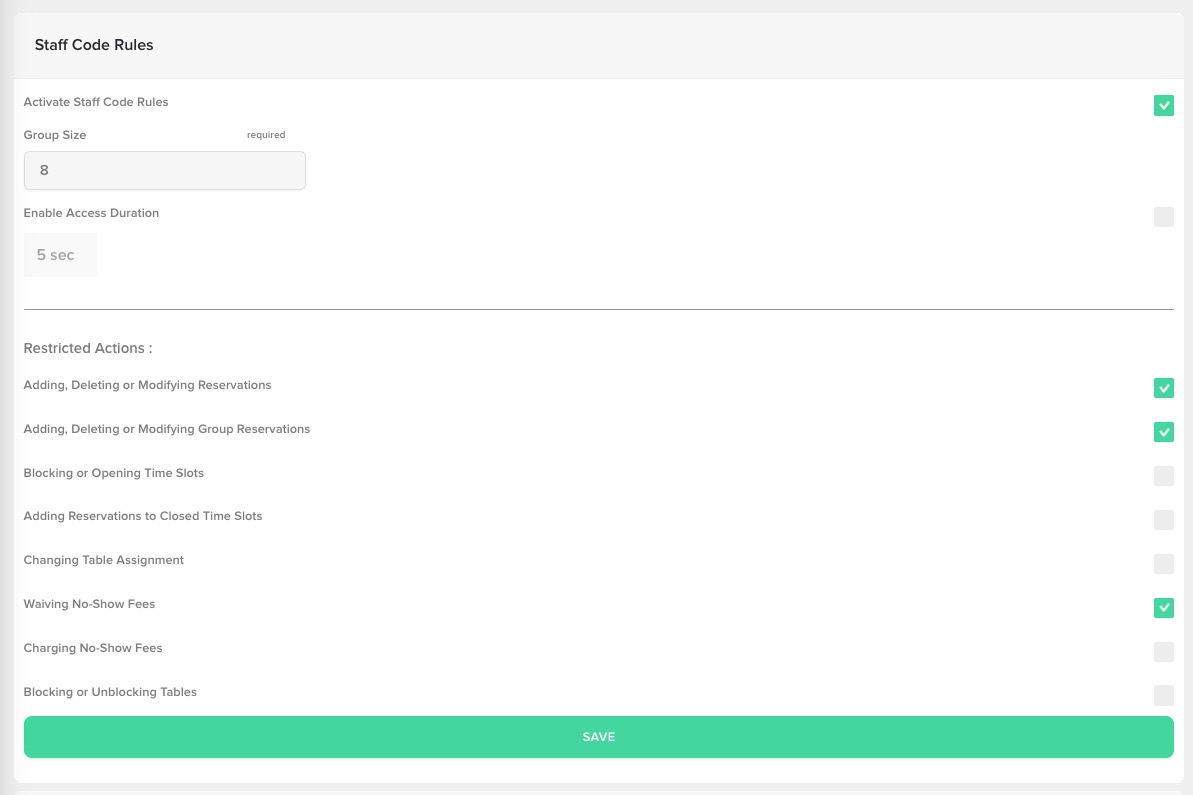Screen dimensions: 1193x795
Task: Click the Restricted Actions section heading
Action: pos(87,348)
